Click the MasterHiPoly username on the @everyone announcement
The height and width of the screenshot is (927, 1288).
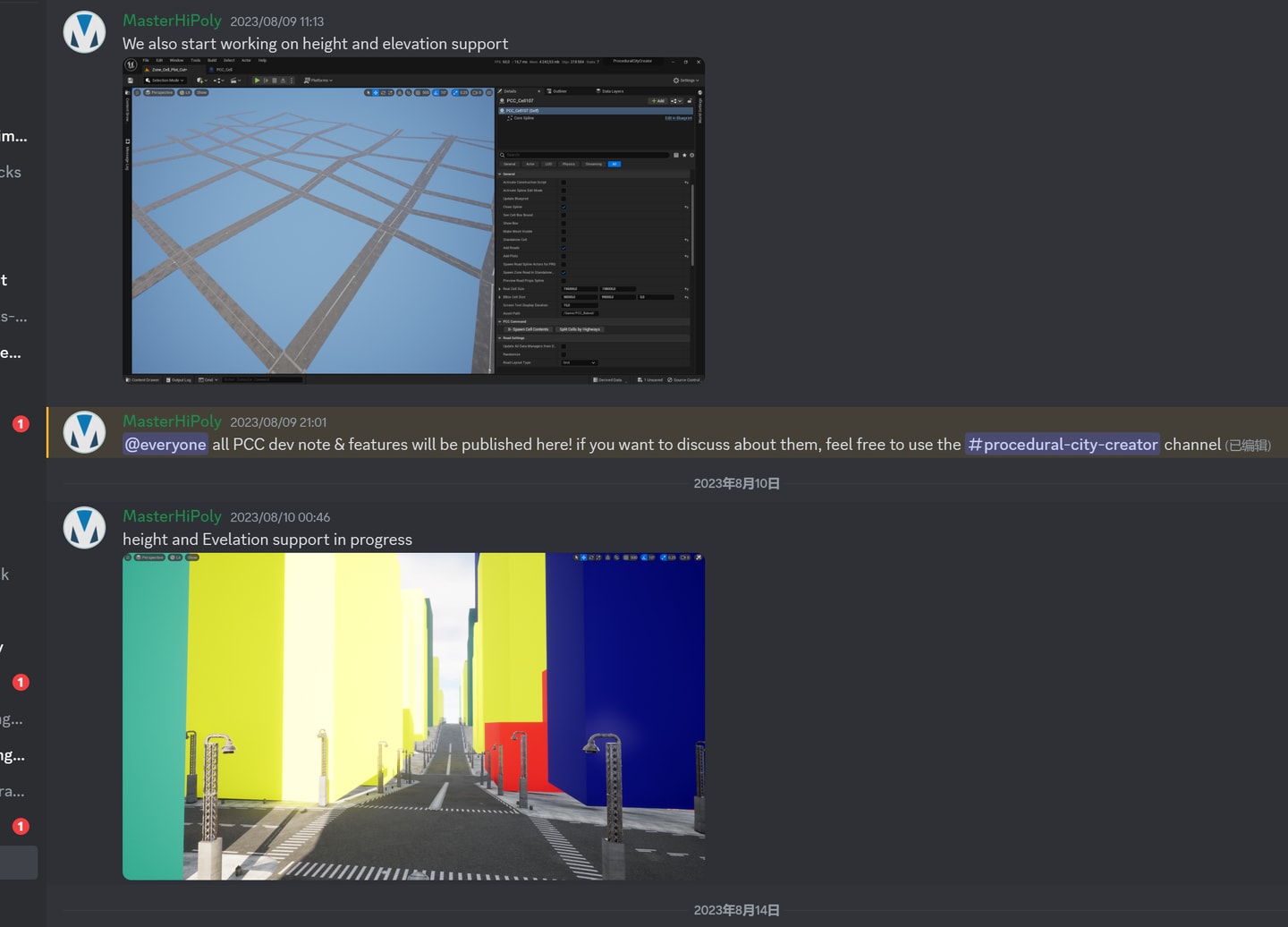[x=172, y=421]
